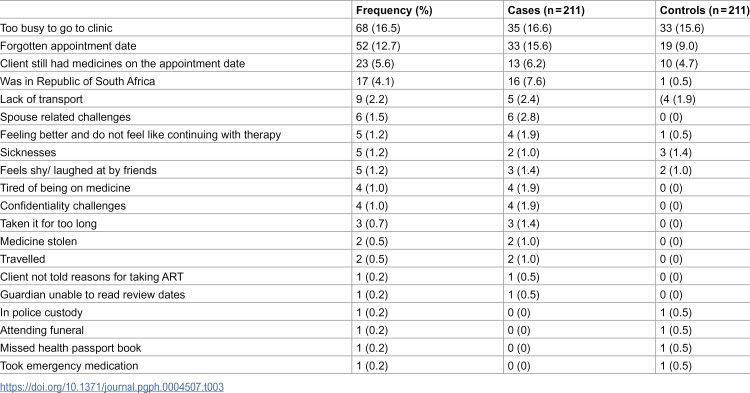The width and height of the screenshot is (750, 393).
Task: Select the Took emergency medication row label
Action: tap(69, 366)
